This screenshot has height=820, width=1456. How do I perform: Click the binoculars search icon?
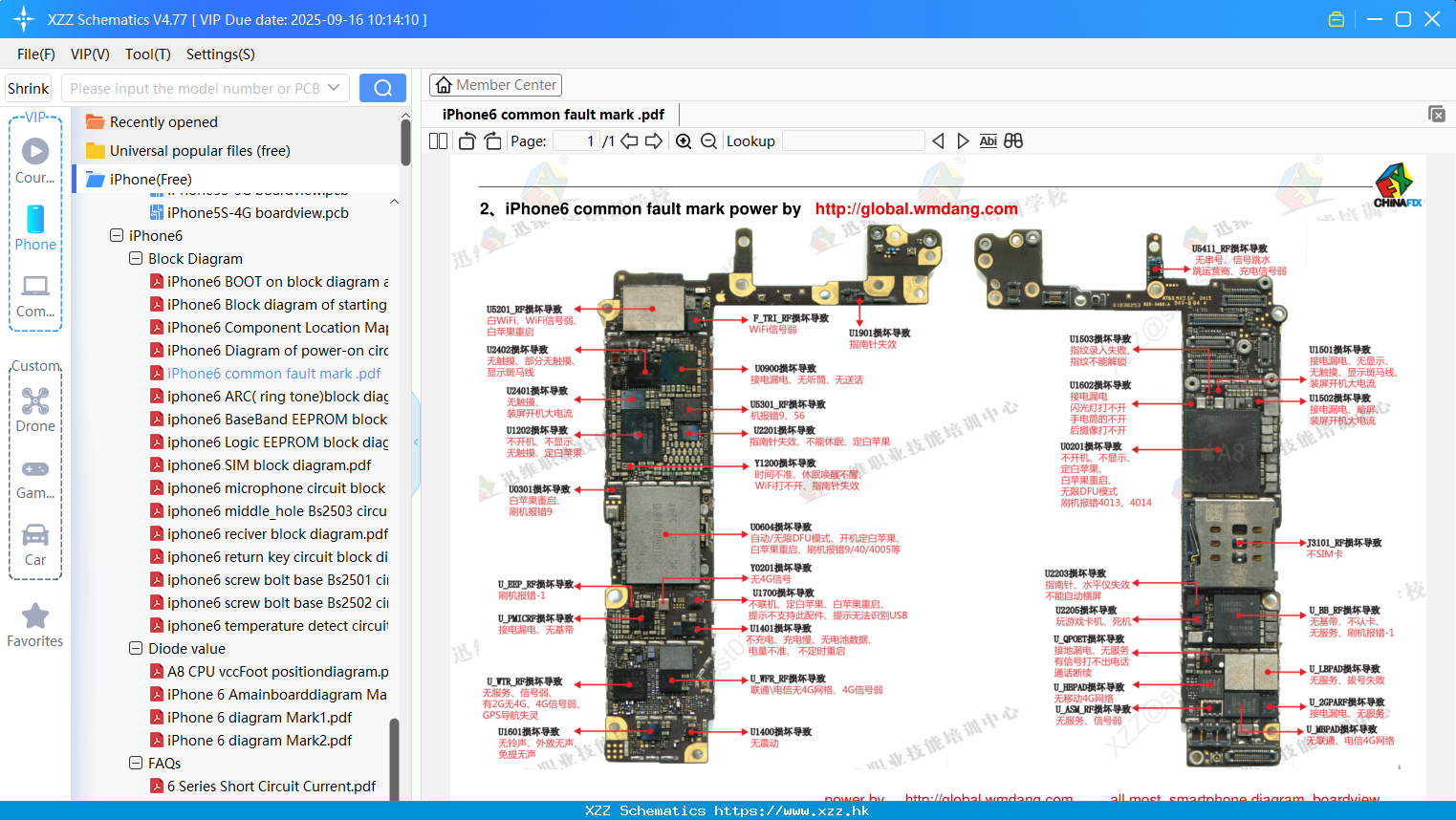1013,141
